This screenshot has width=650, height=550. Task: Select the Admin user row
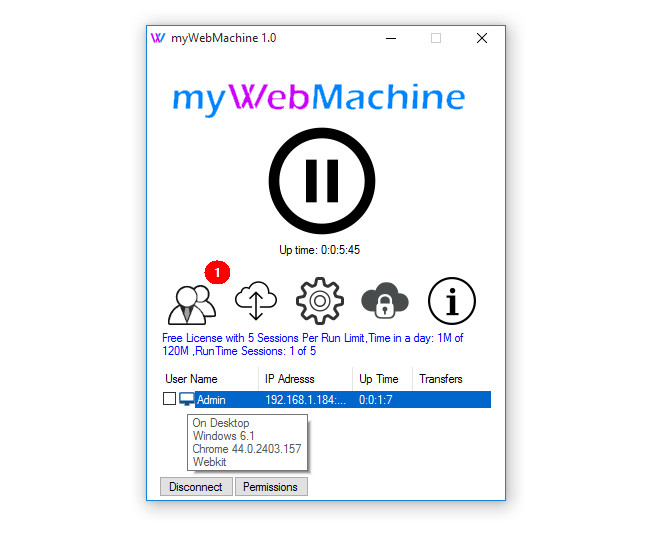pos(327,400)
